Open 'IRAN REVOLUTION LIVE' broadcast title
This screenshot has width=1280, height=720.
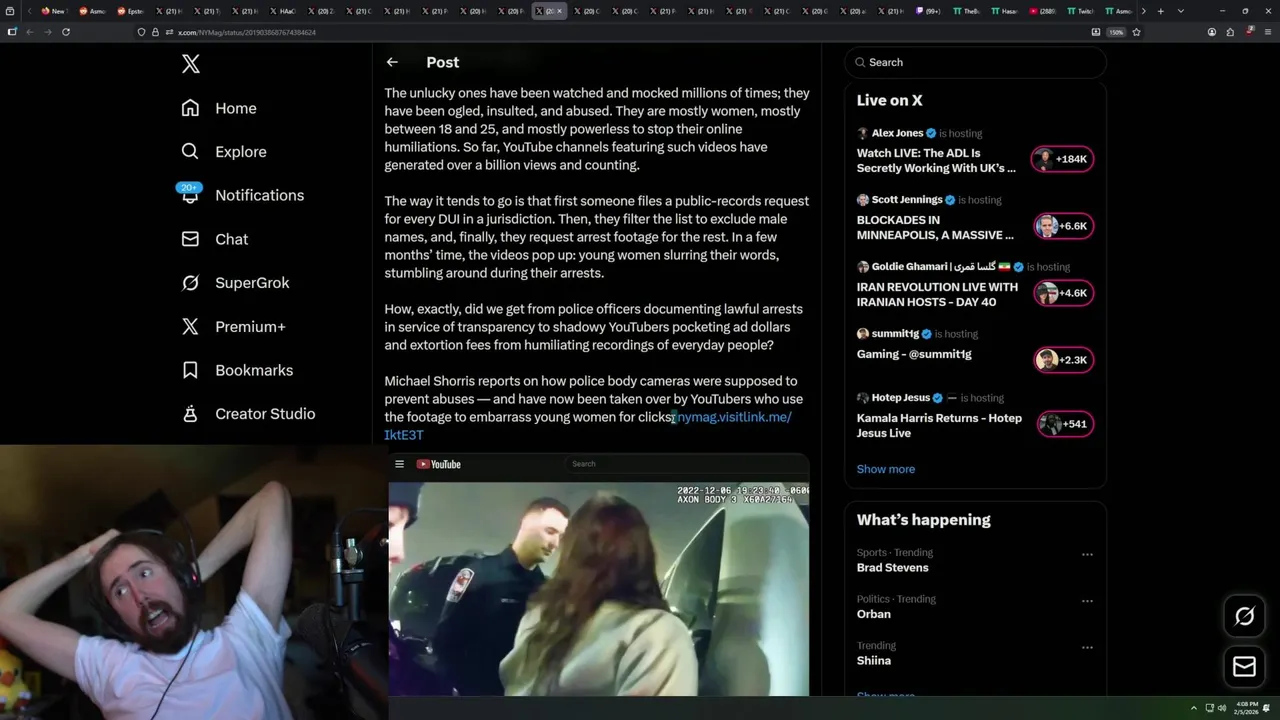coord(937,295)
